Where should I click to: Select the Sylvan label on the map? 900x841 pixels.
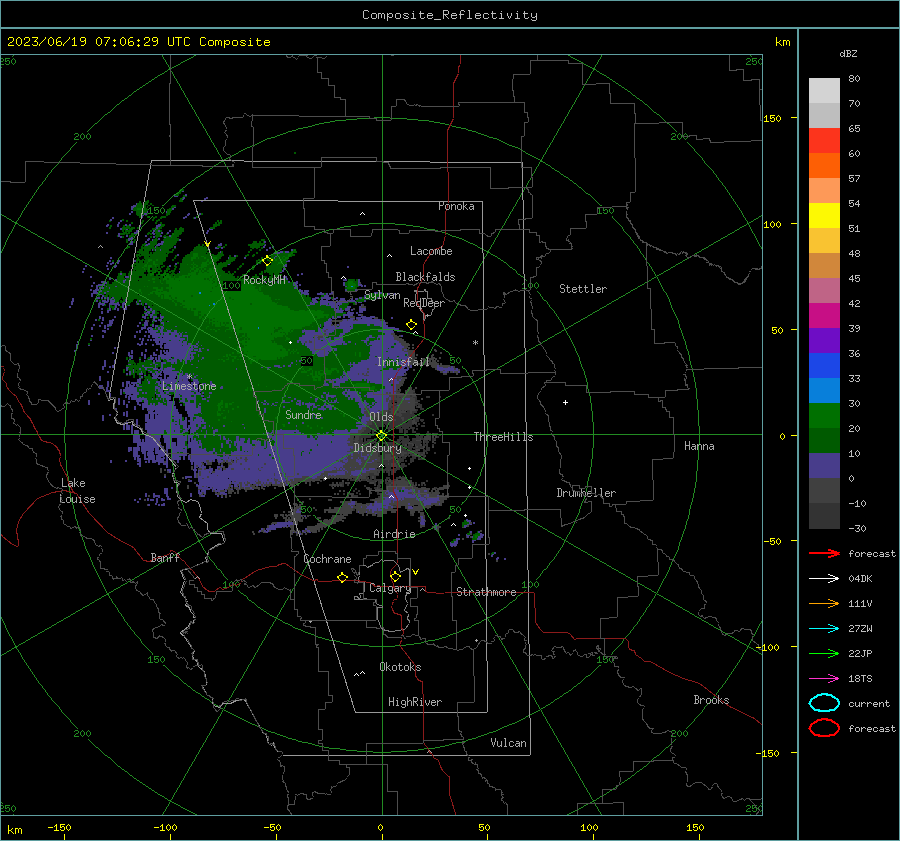coord(382,295)
